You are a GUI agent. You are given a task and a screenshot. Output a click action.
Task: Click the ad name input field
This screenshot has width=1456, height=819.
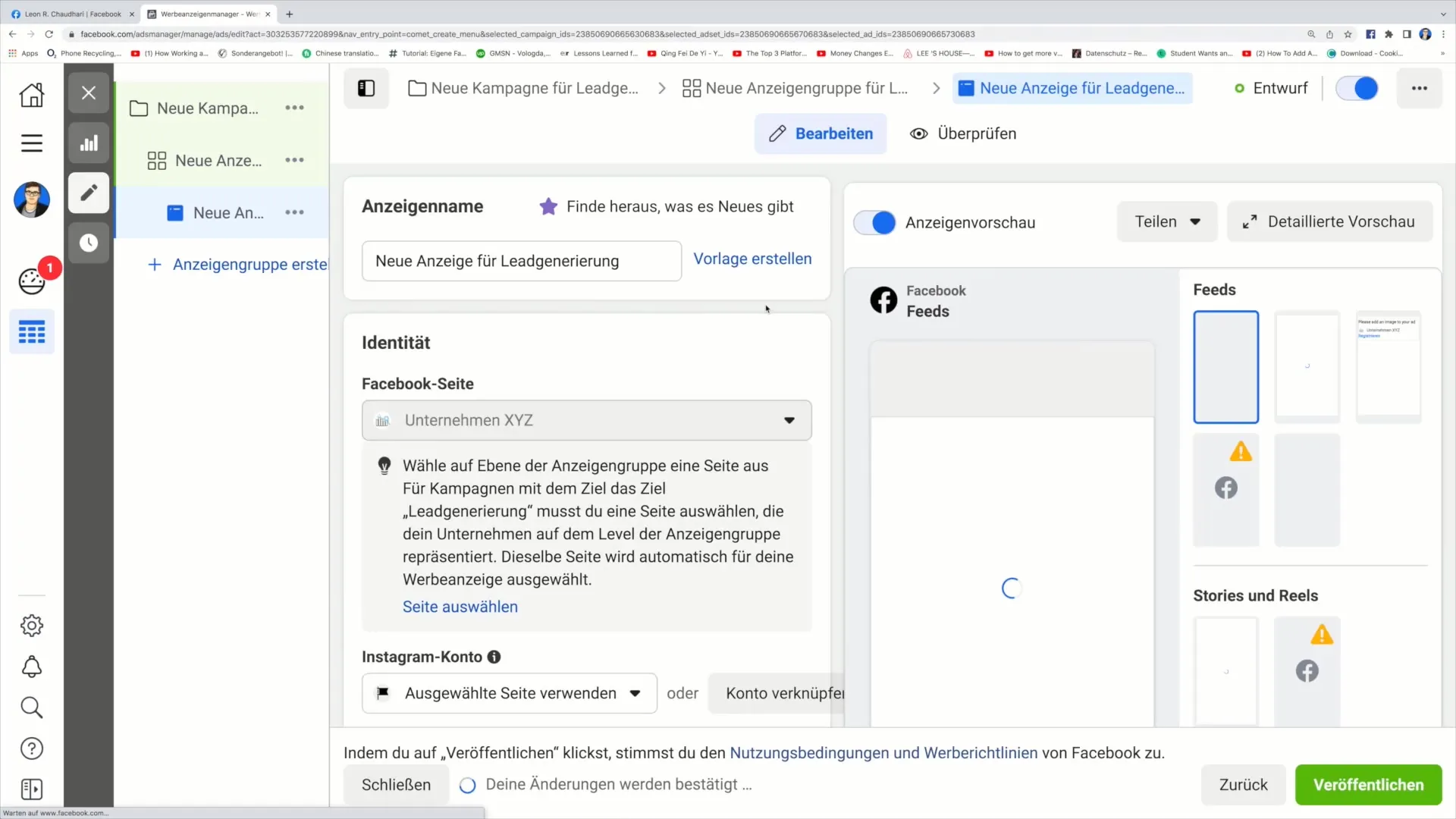(522, 261)
